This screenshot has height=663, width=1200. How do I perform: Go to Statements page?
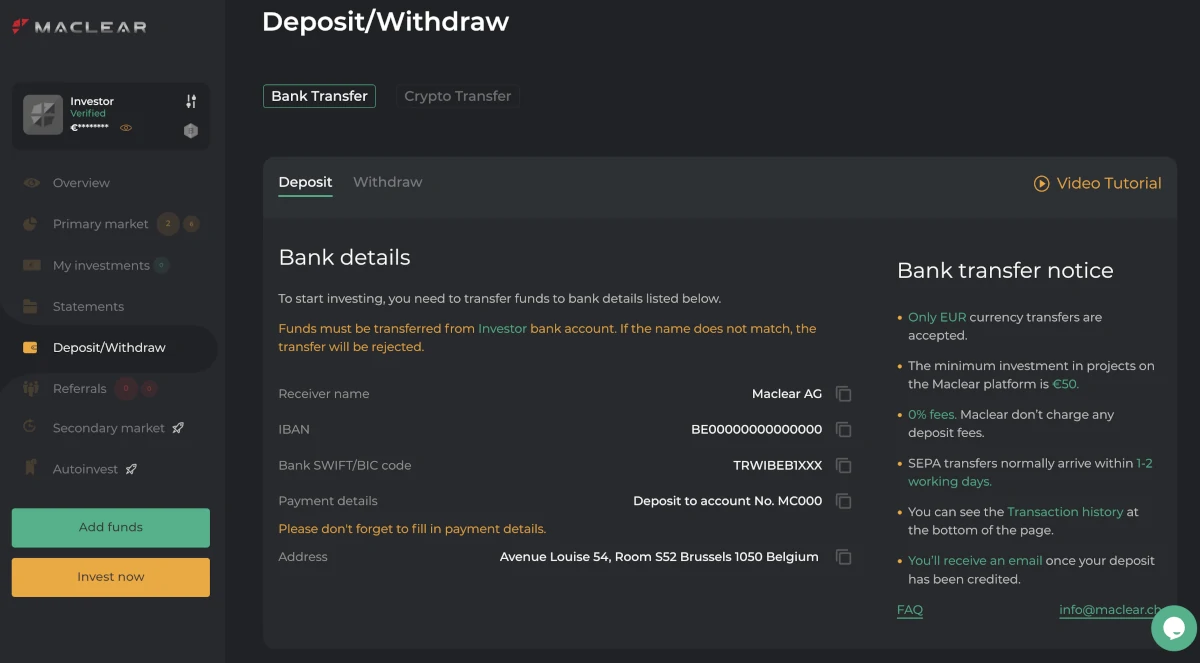pyautogui.click(x=88, y=307)
